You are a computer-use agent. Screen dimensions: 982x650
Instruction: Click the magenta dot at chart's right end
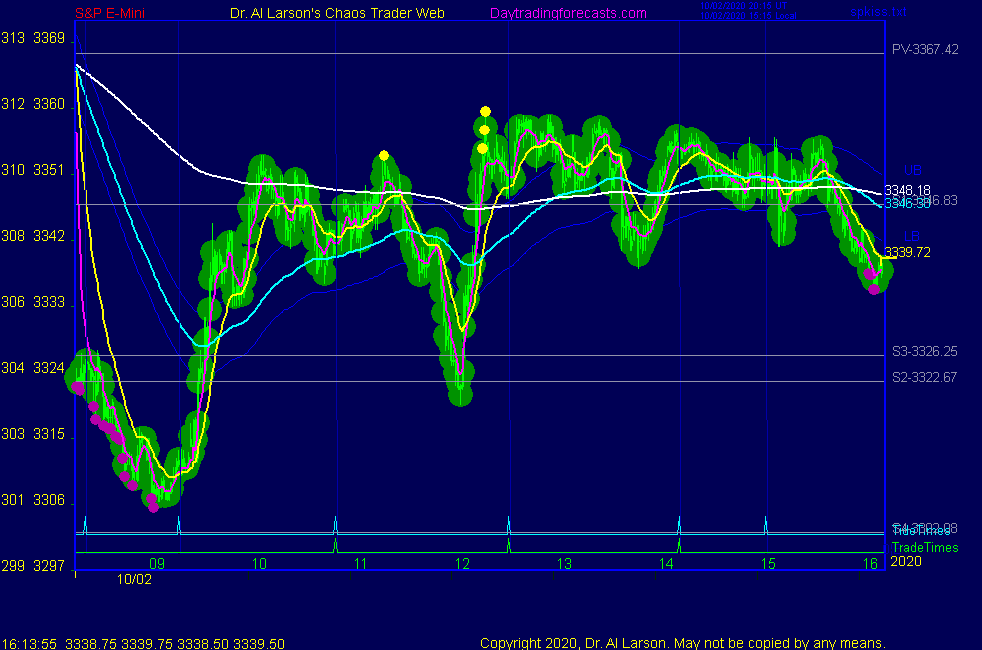(x=874, y=289)
